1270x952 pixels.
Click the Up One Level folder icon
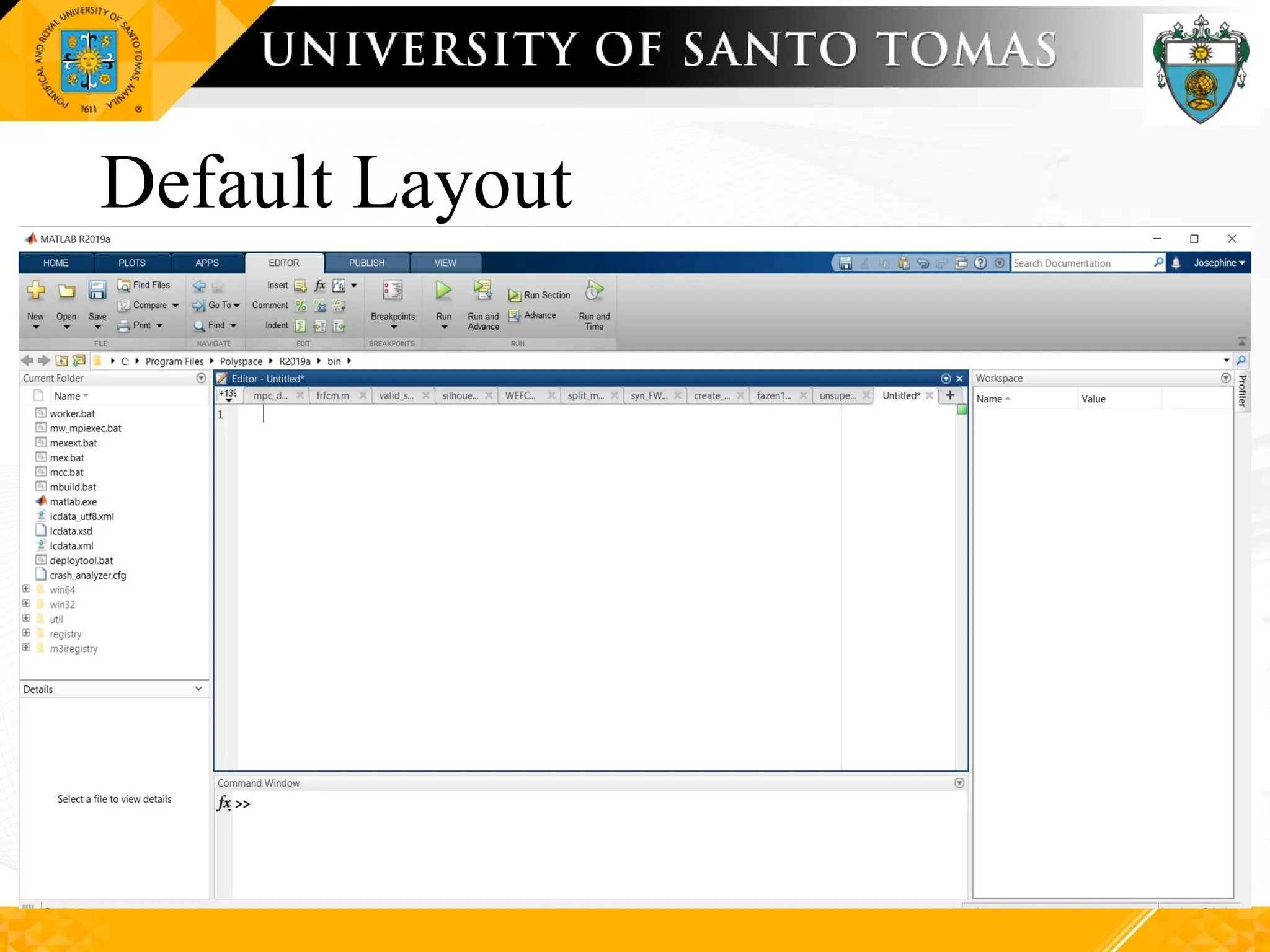61,361
